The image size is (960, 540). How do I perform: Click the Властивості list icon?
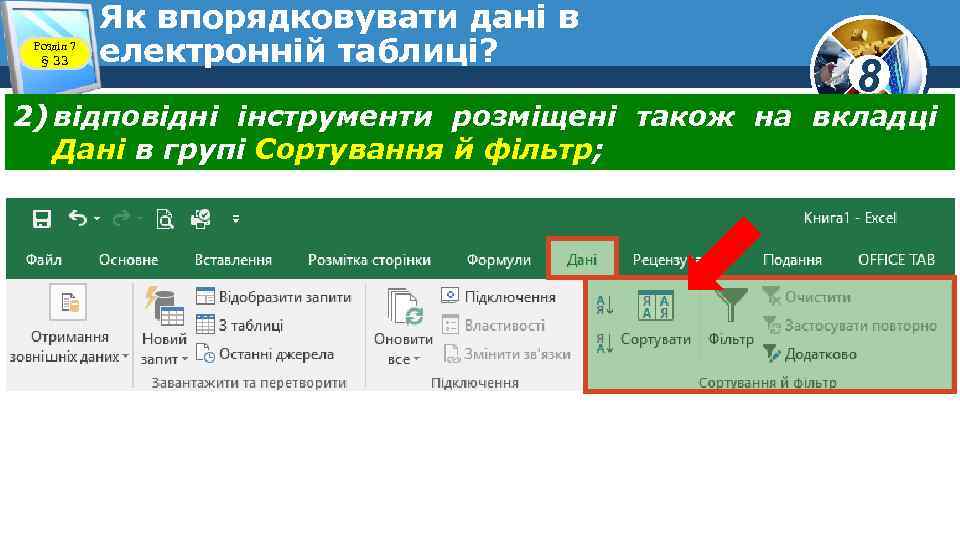tap(451, 325)
